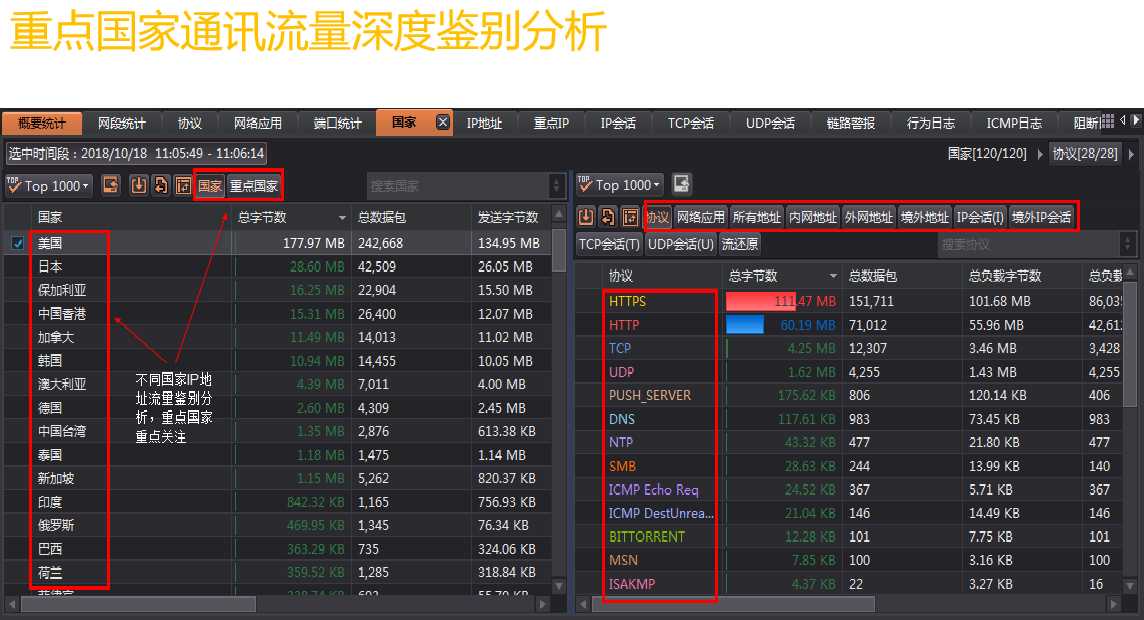Select the 俄罗斯 country row
The width and height of the screenshot is (1144, 620).
point(277,525)
